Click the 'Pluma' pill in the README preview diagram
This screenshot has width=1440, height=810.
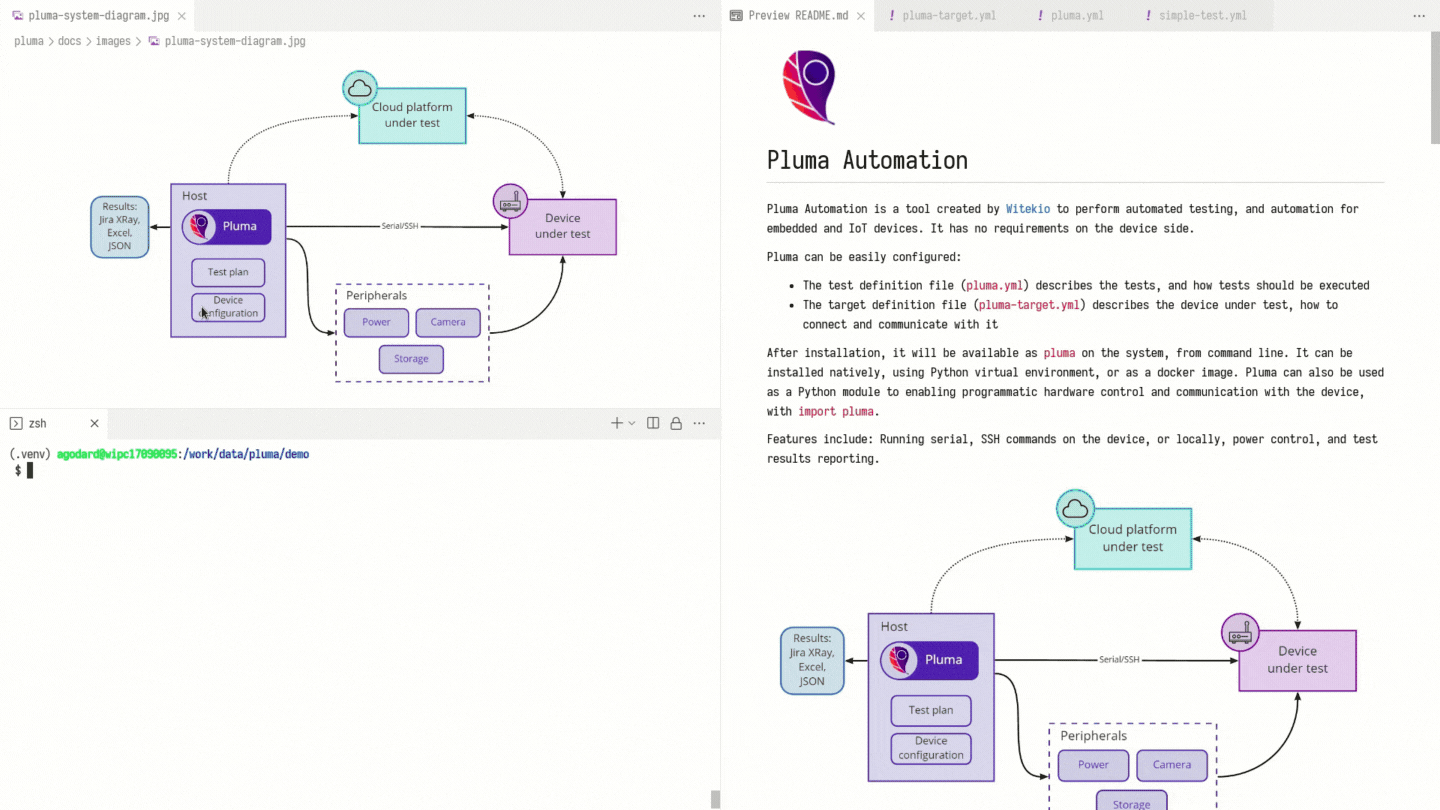pos(929,660)
